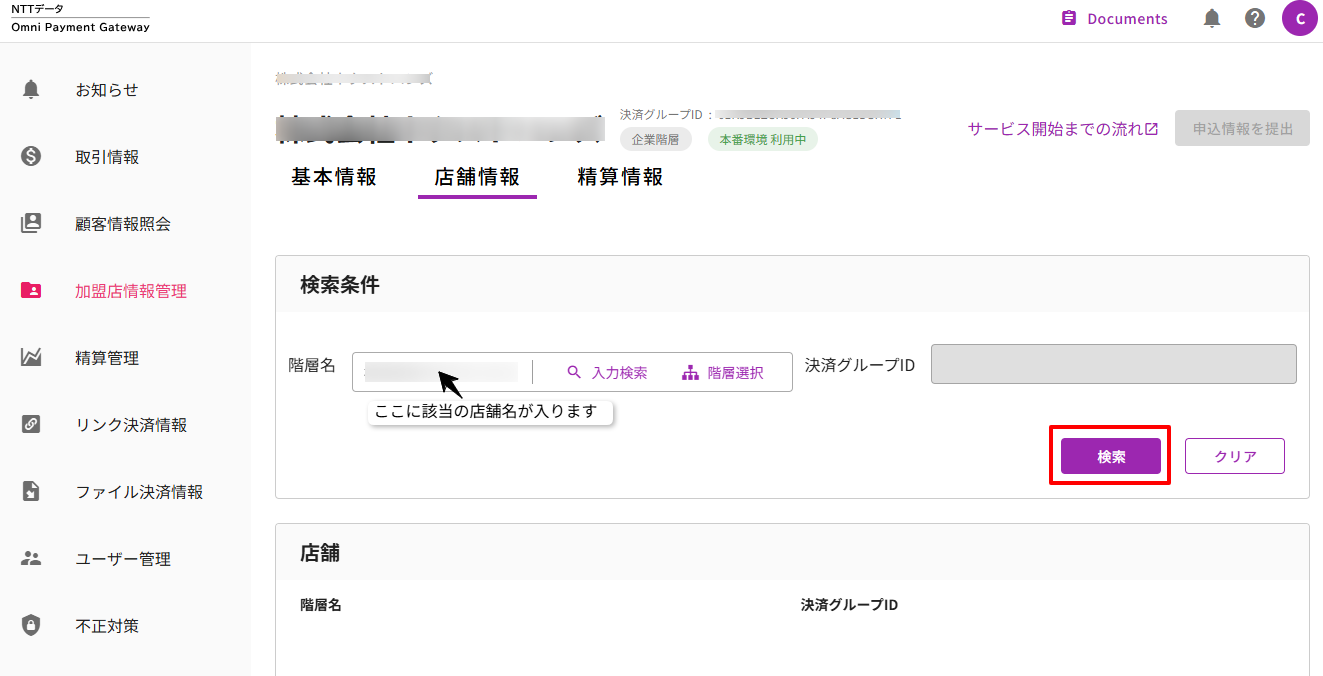1323x676 pixels.
Task: Open the Documents link in header
Action: (x=1114, y=19)
